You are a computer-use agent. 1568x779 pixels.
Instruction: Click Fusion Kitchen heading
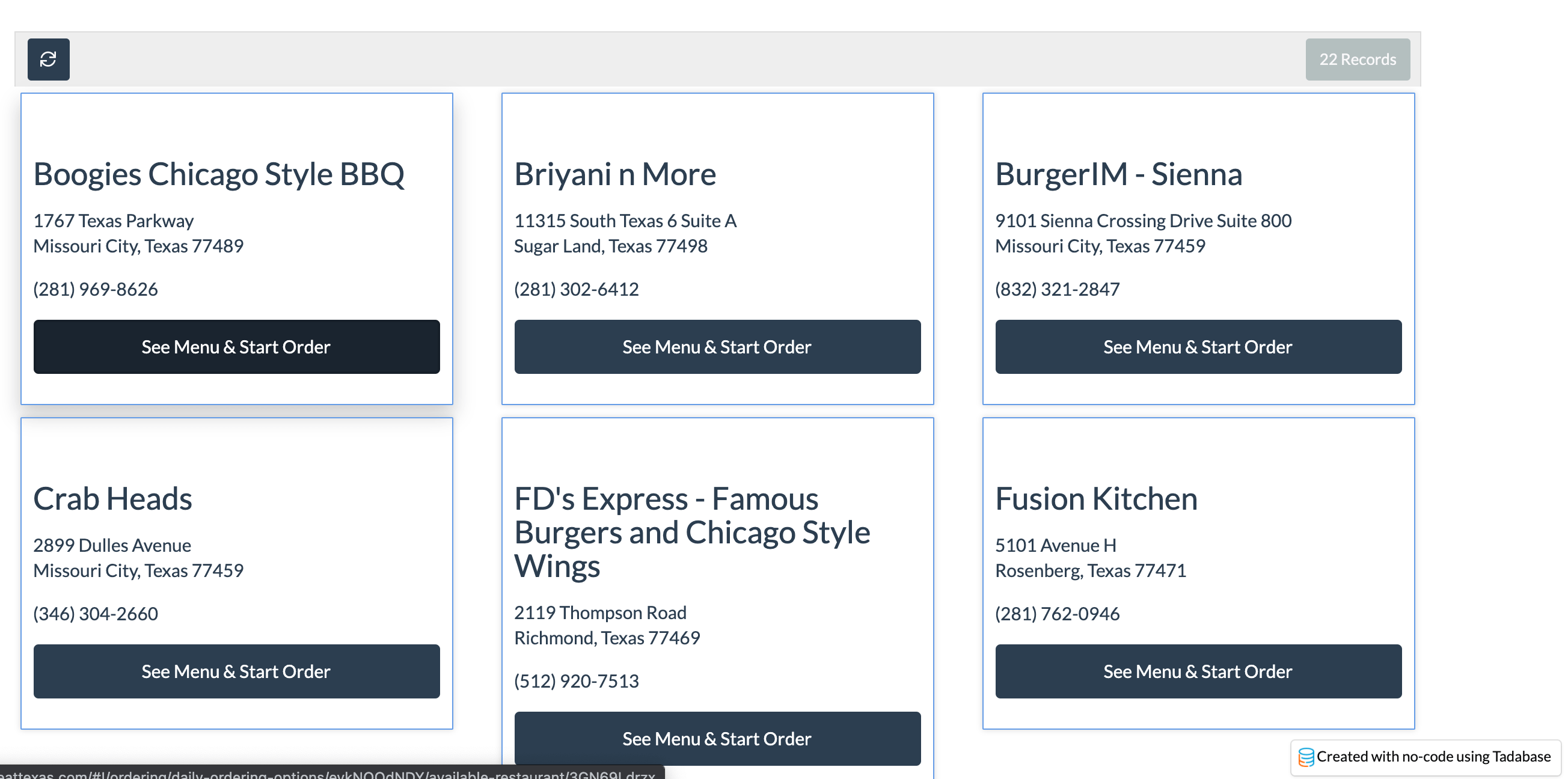pos(1096,498)
